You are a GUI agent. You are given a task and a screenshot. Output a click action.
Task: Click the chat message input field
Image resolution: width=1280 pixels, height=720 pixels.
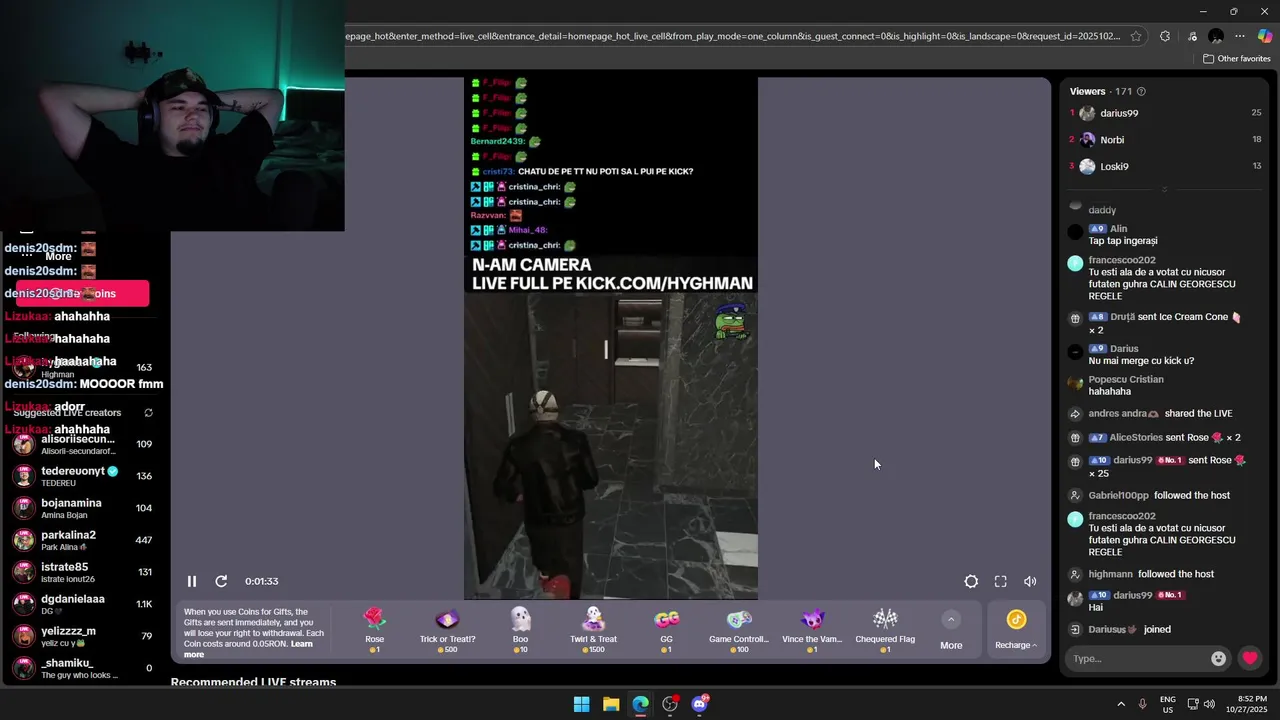(x=1138, y=658)
